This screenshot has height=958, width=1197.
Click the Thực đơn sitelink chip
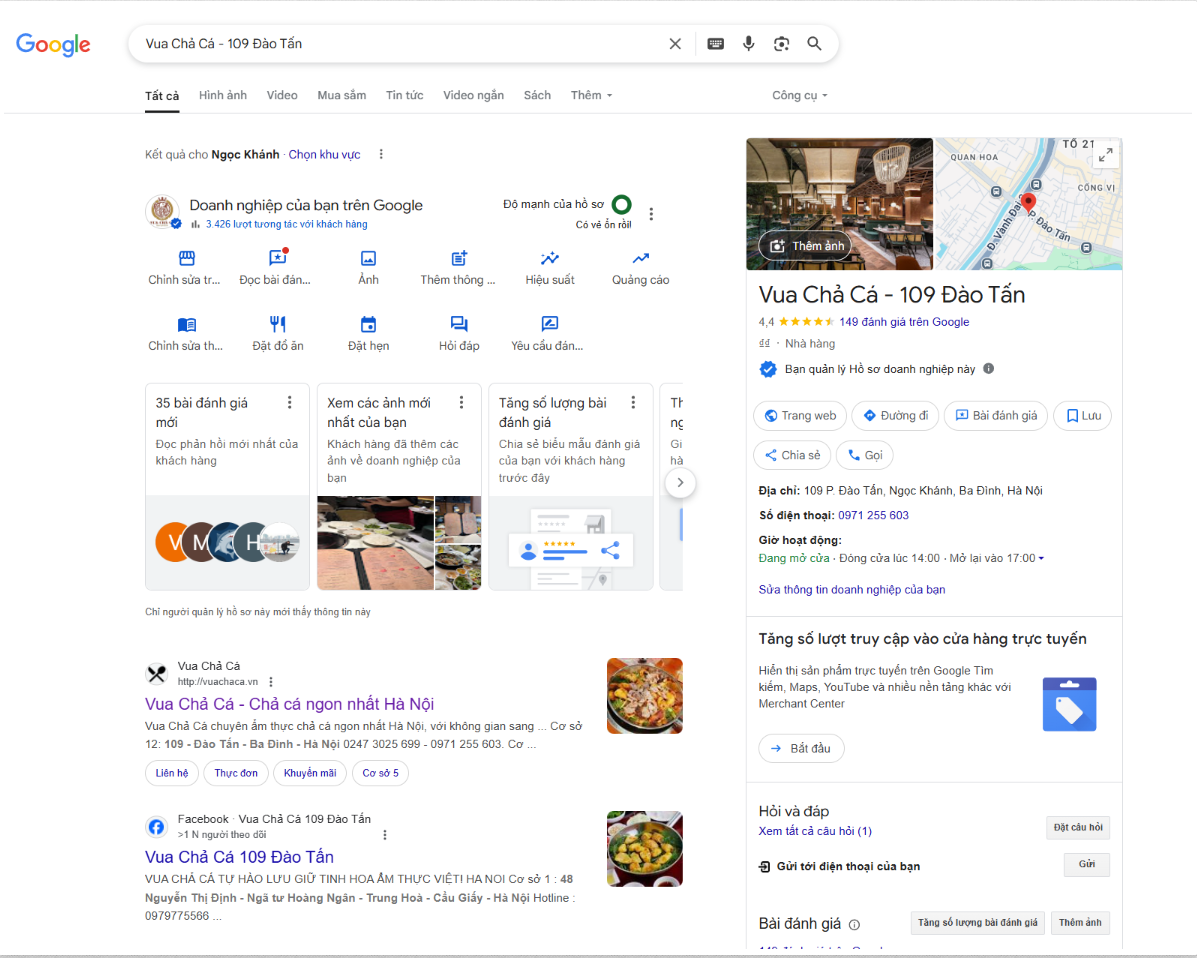point(236,773)
